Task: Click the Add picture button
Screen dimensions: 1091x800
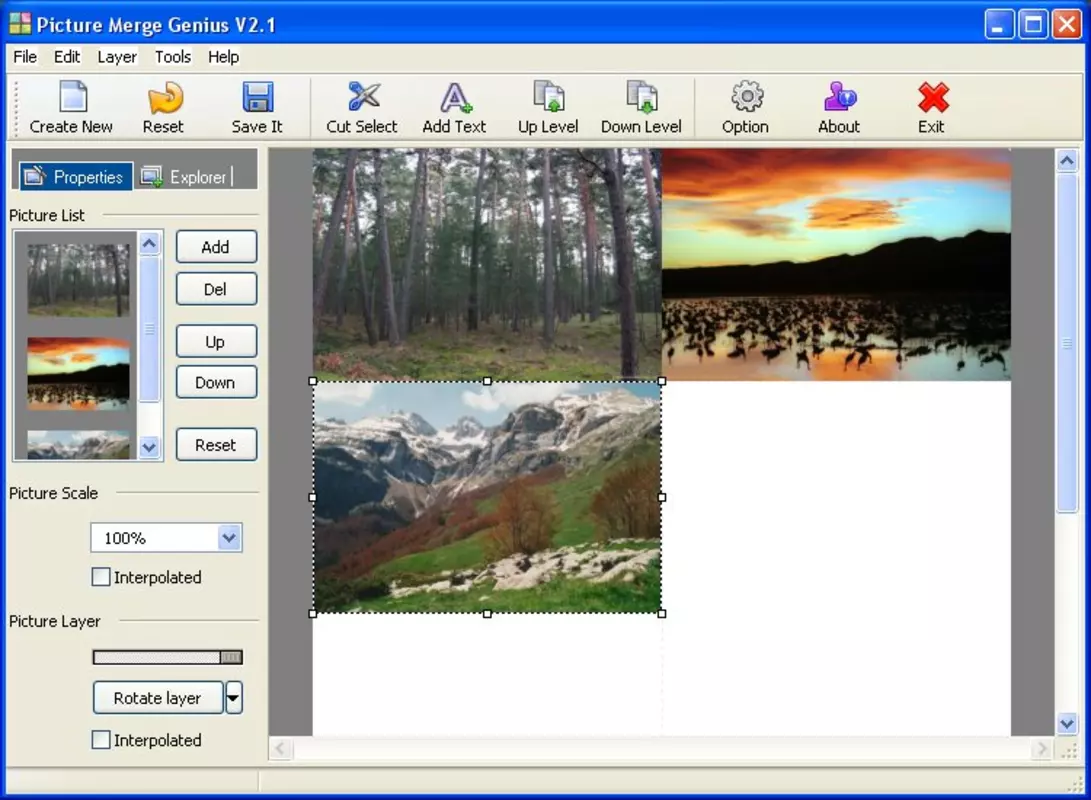Action: point(216,247)
